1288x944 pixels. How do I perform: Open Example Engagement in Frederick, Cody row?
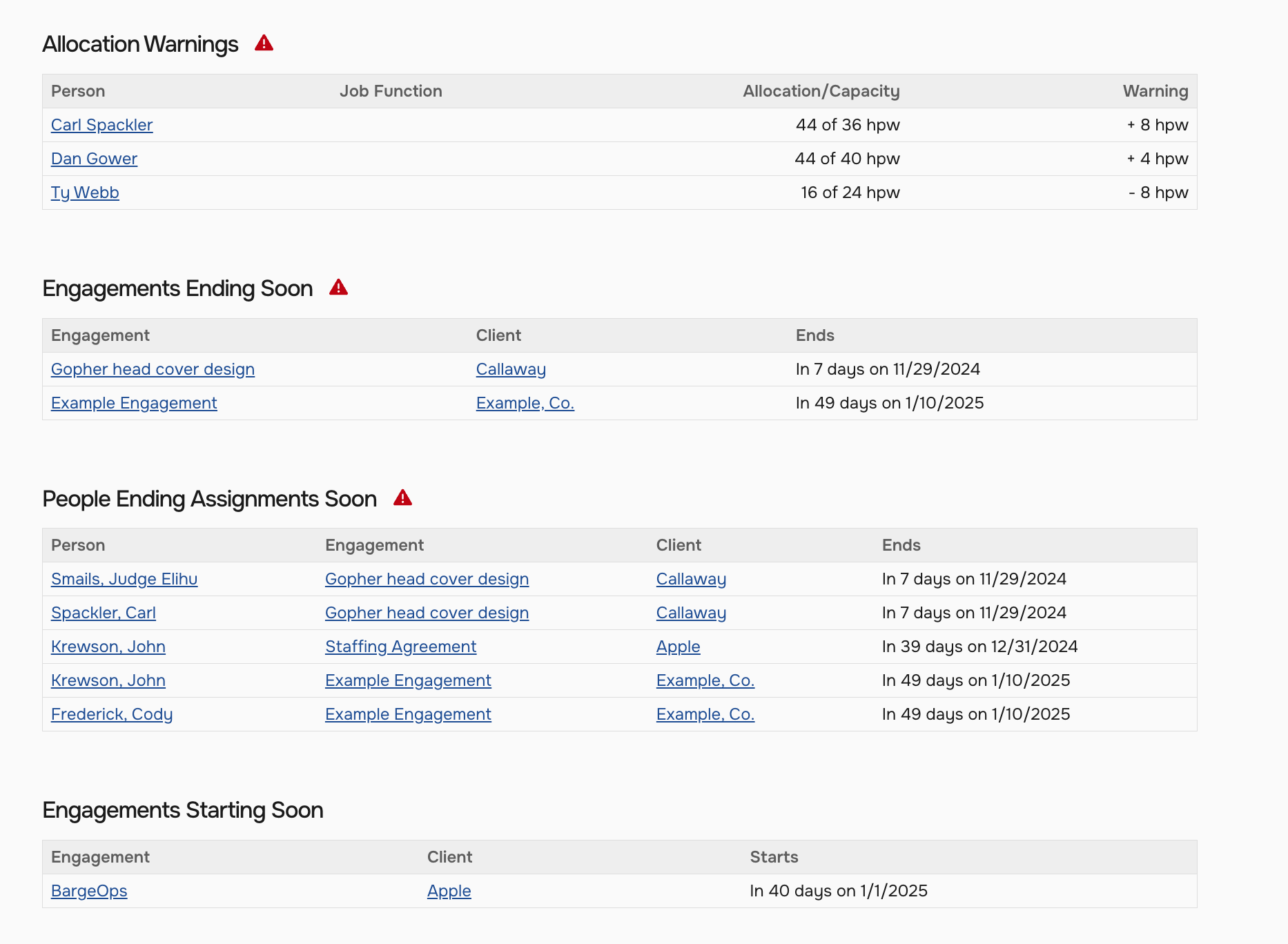tap(408, 714)
